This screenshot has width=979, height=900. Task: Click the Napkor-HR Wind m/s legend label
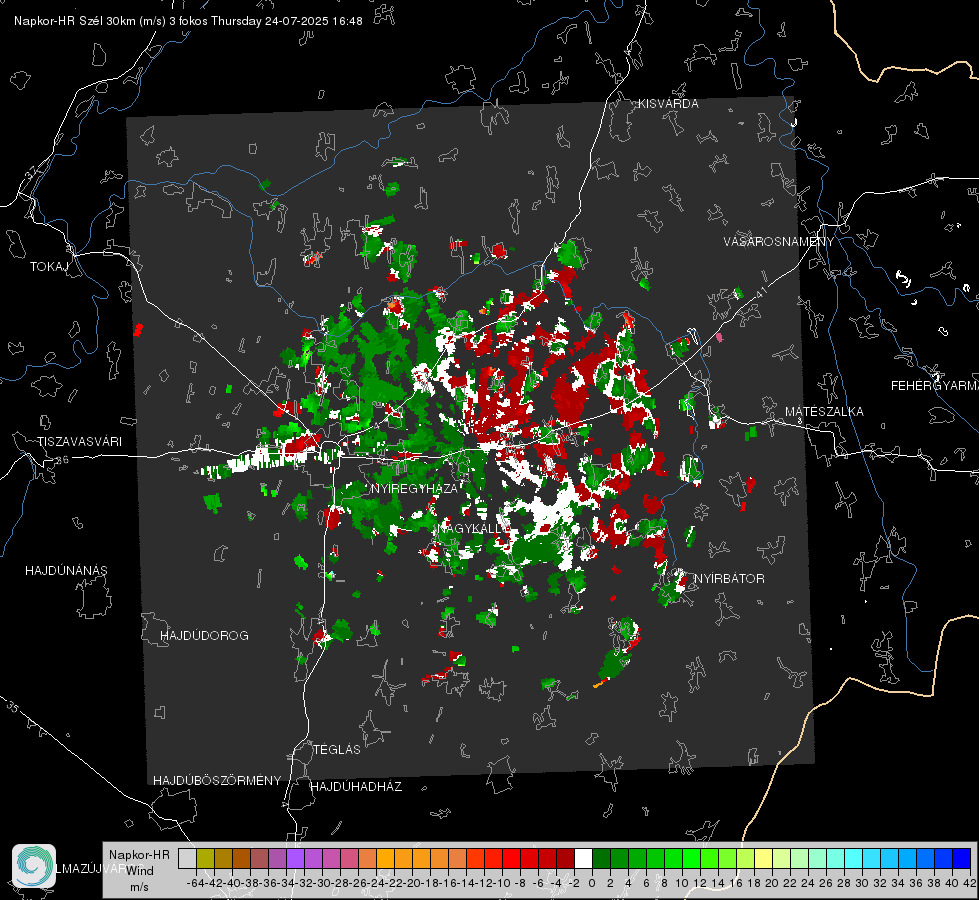tap(139, 871)
